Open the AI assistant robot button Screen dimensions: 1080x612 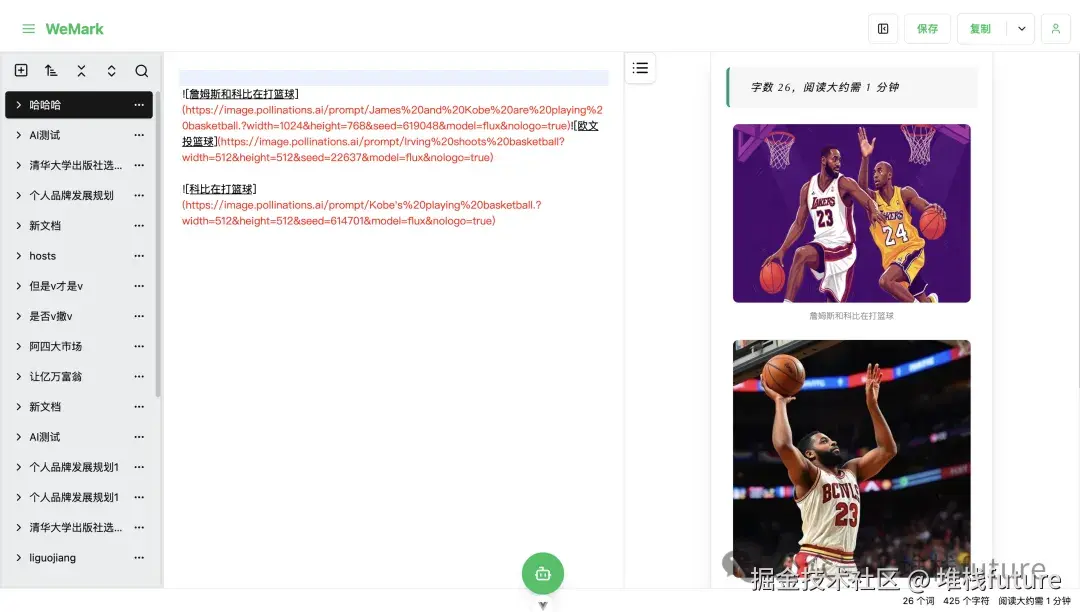543,573
